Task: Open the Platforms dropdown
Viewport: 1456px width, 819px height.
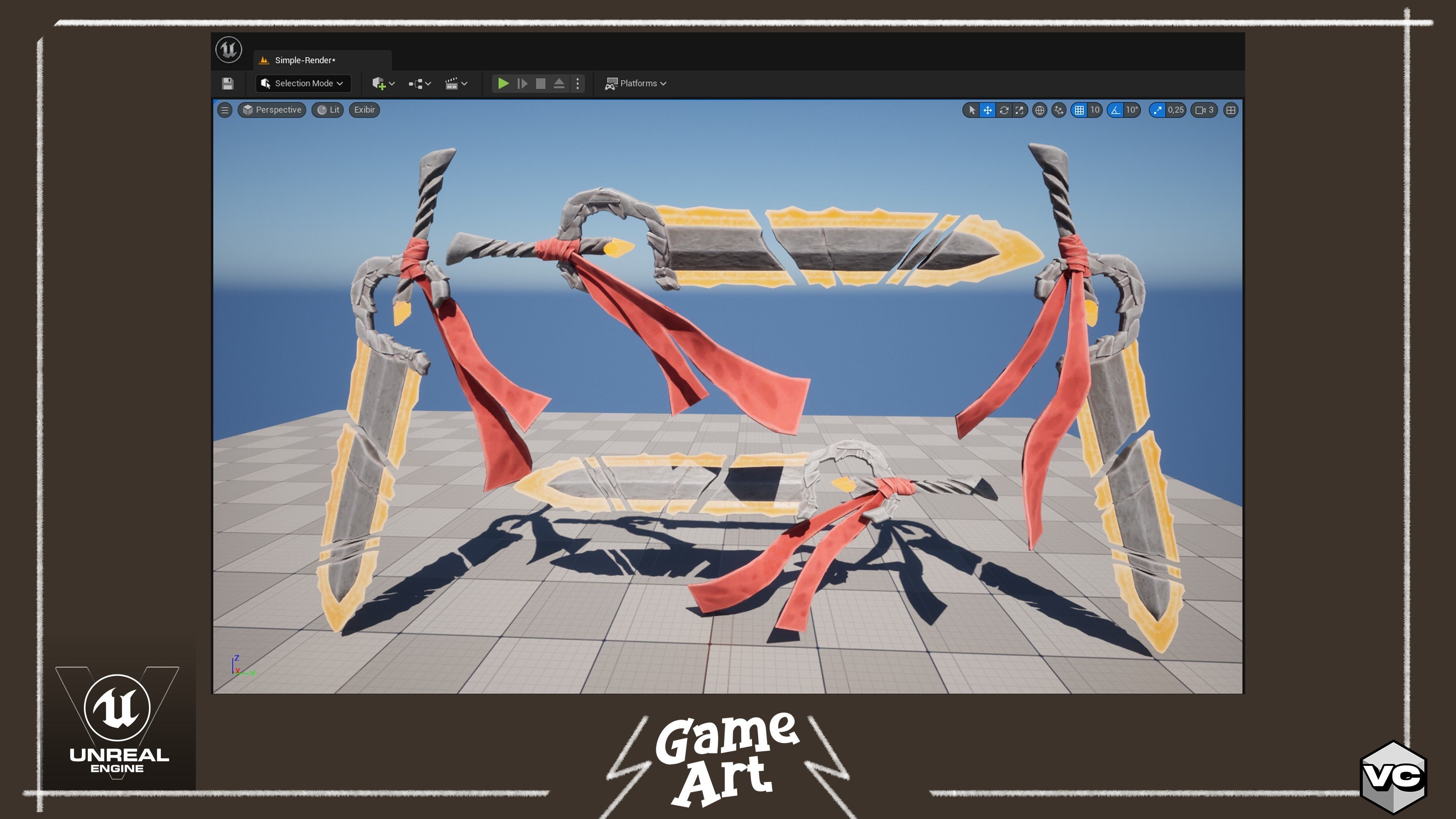Action: (635, 84)
